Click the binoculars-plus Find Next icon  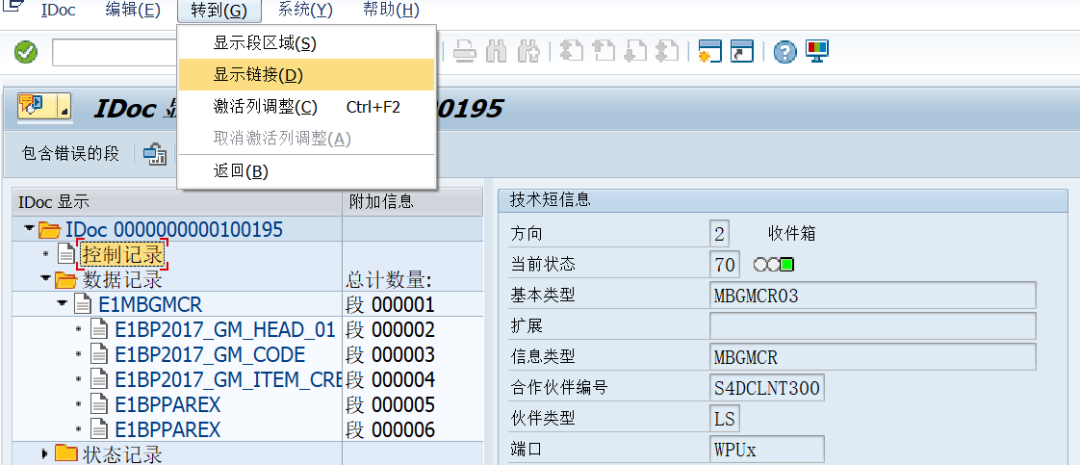tap(528, 52)
